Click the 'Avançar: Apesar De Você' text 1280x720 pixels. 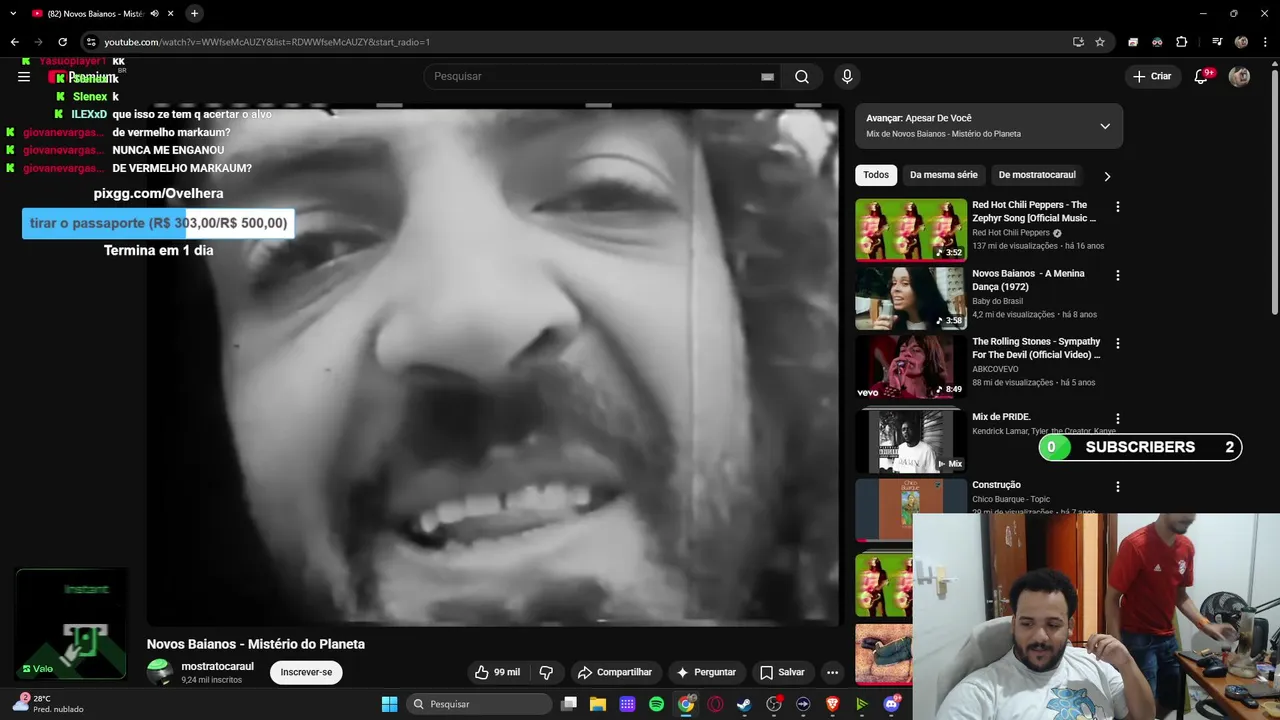[919, 118]
